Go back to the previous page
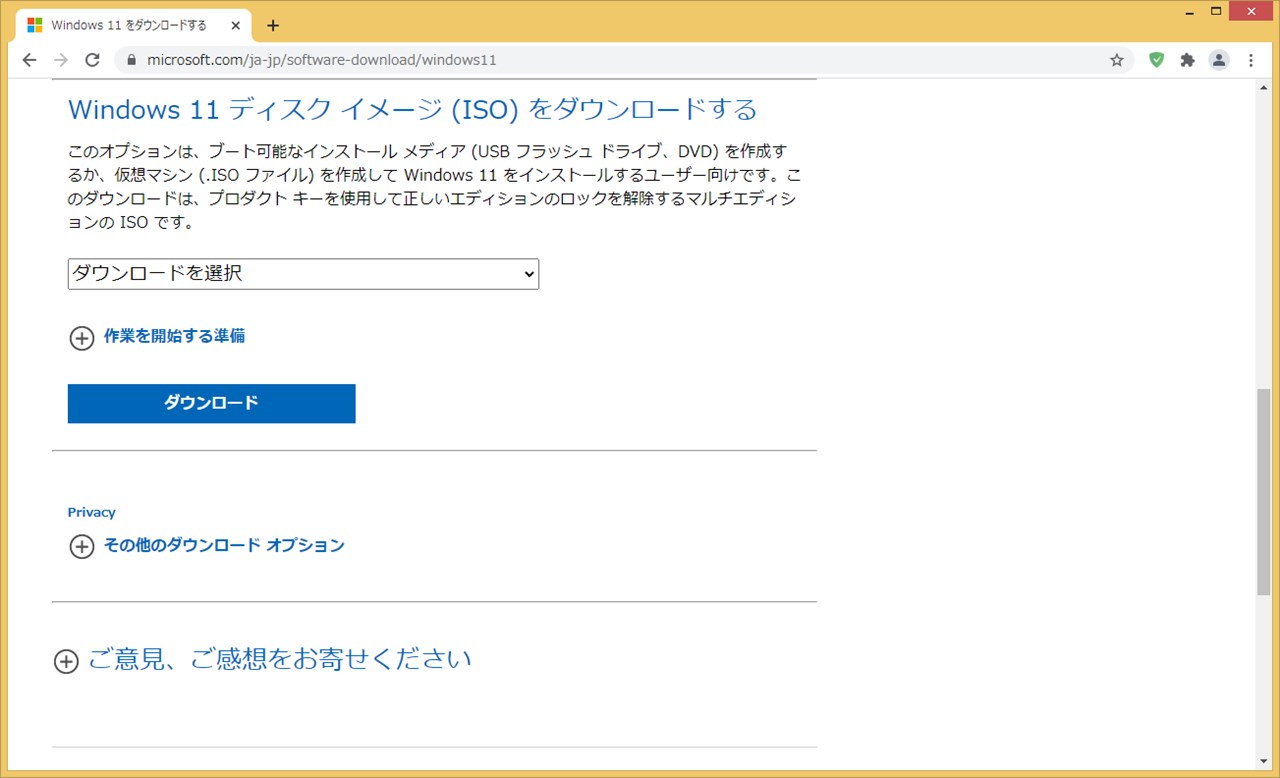This screenshot has height=778, width=1280. click(x=29, y=60)
